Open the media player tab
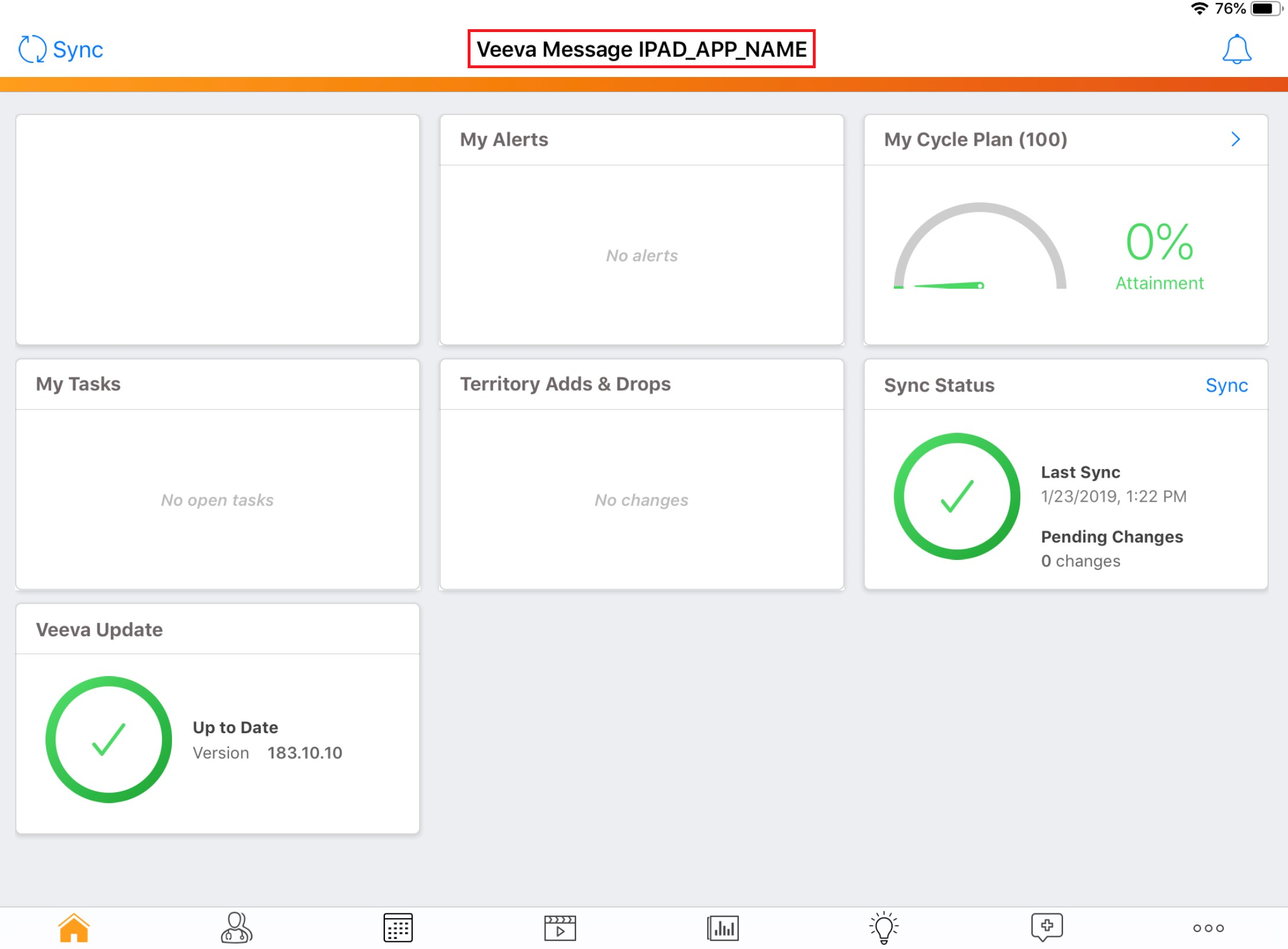1288x949 pixels. pos(560,927)
